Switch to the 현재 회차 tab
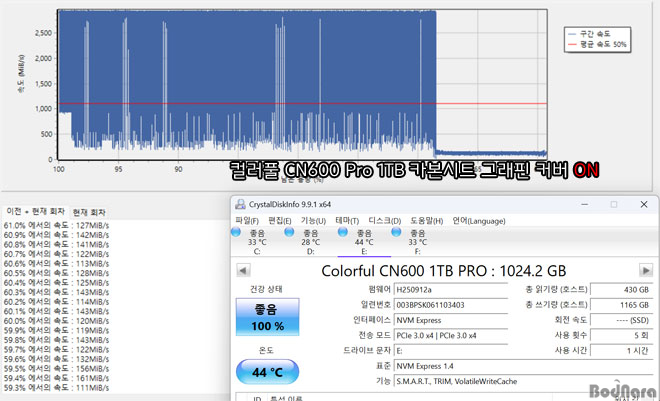This screenshot has width=660, height=401. click(x=89, y=212)
